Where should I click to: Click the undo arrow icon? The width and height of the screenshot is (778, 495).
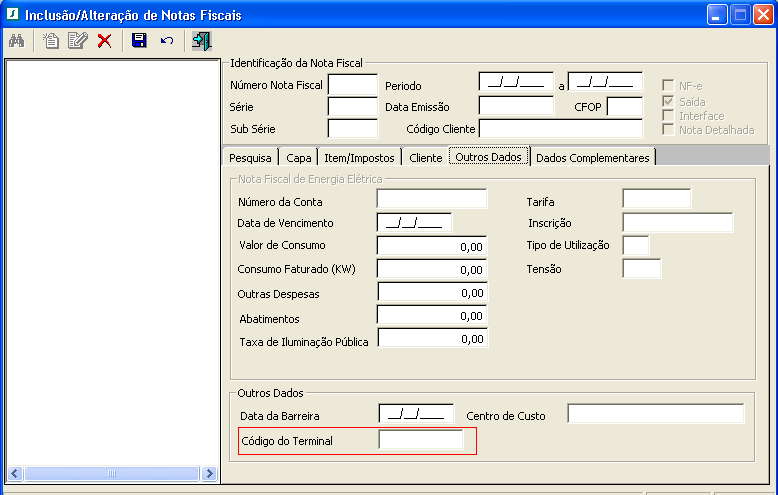[x=166, y=41]
